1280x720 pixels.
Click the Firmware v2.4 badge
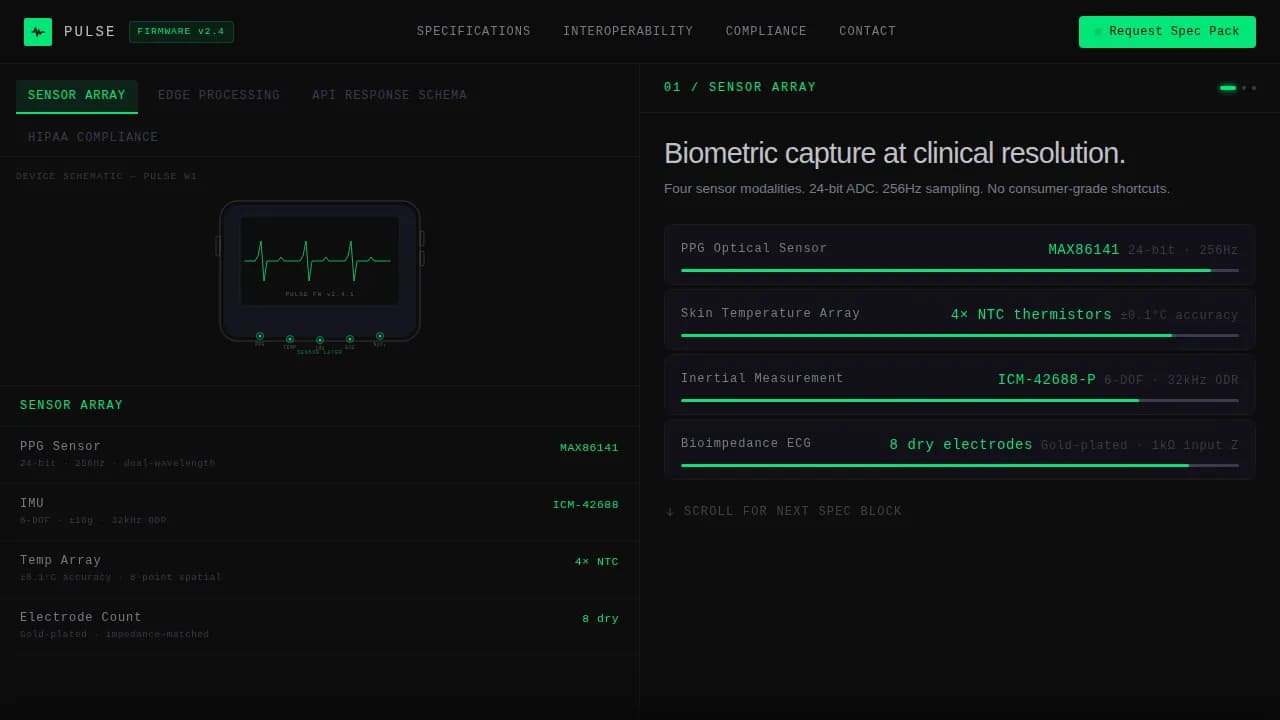coord(181,32)
